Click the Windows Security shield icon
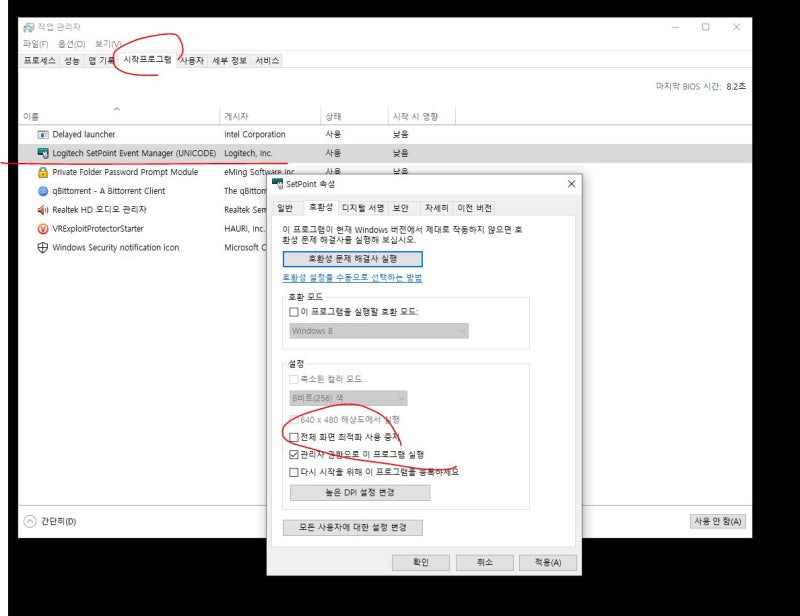The width and height of the screenshot is (800, 616). coord(43,248)
